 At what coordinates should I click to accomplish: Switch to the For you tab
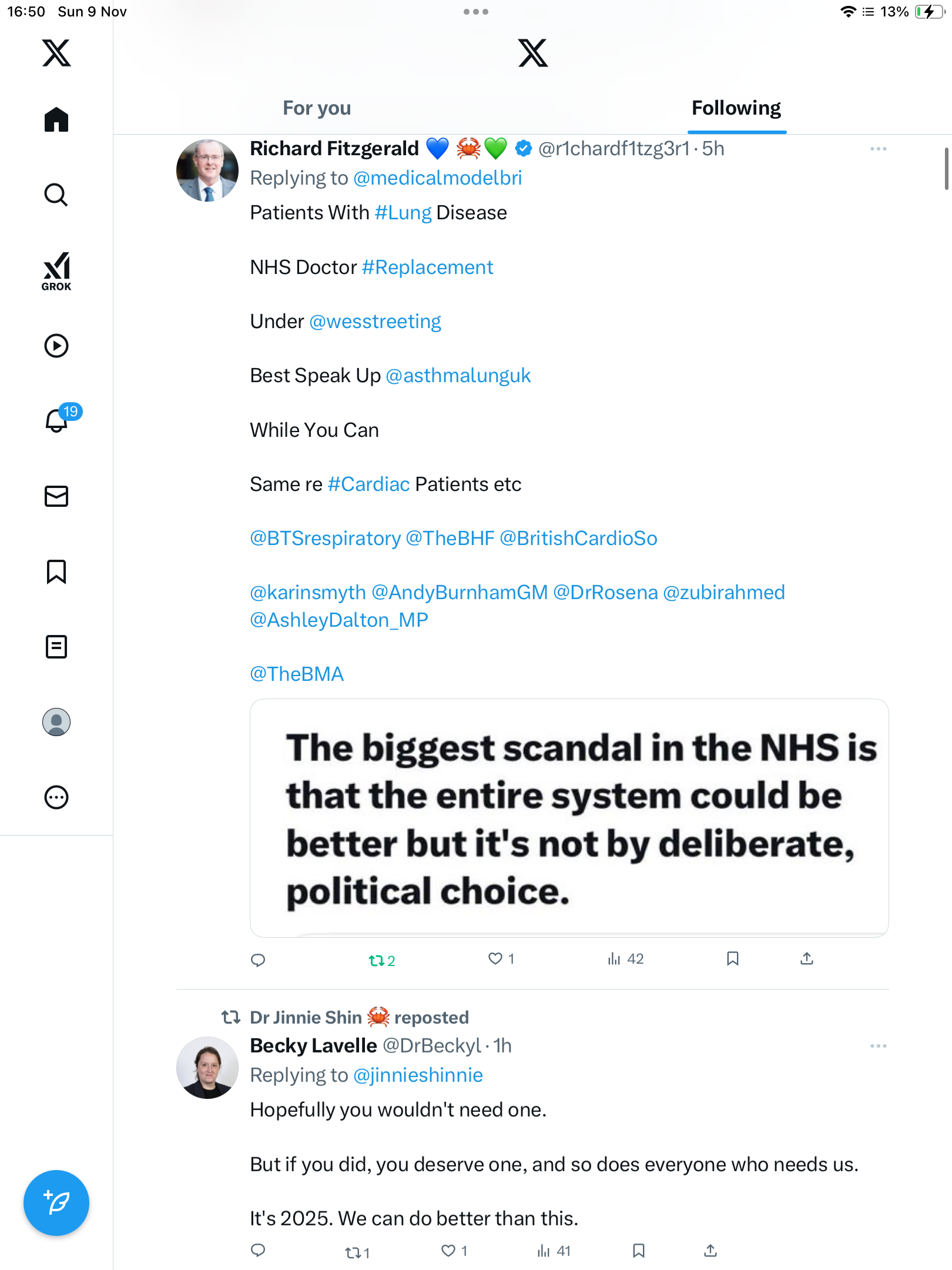coord(317,108)
